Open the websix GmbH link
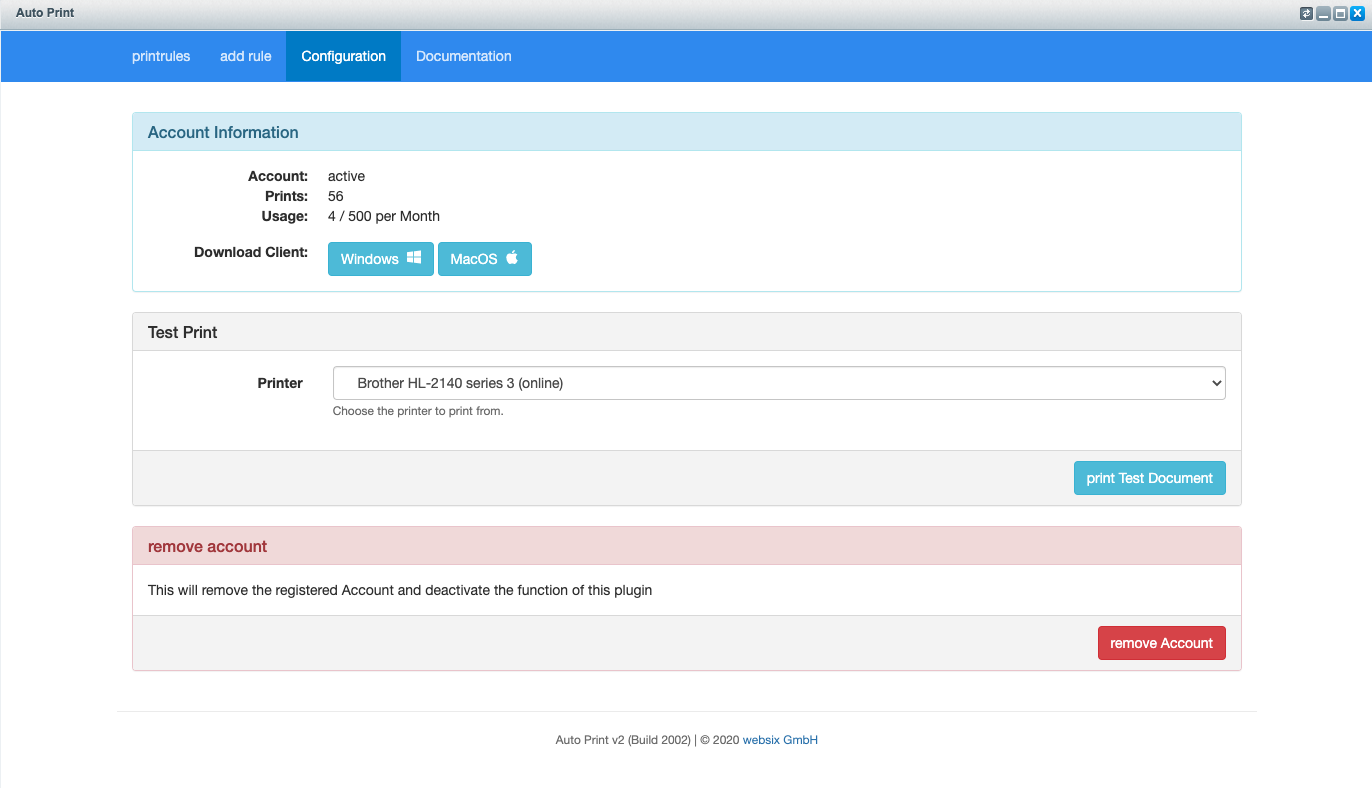Viewport: 1372px width, 788px height. click(x=780, y=740)
